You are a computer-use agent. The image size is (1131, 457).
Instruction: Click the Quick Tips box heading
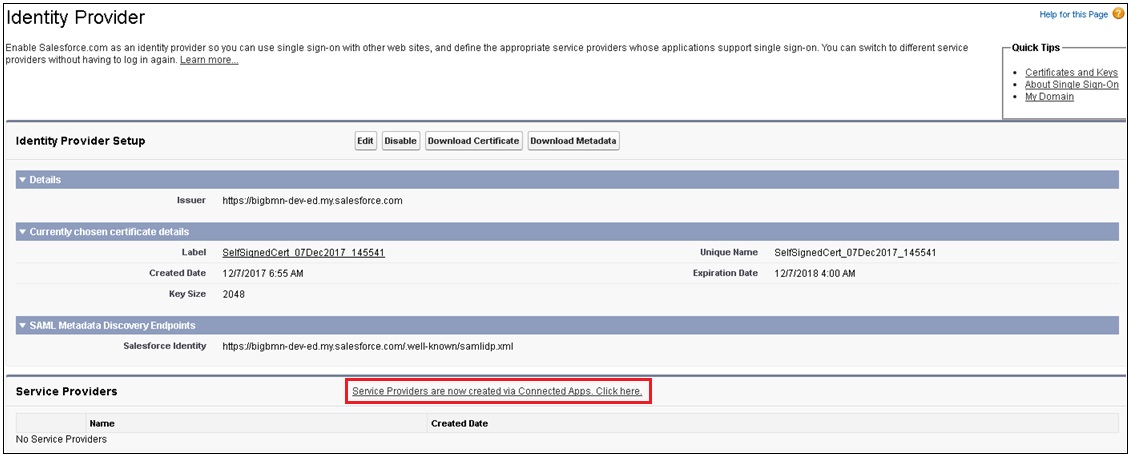(1036, 48)
